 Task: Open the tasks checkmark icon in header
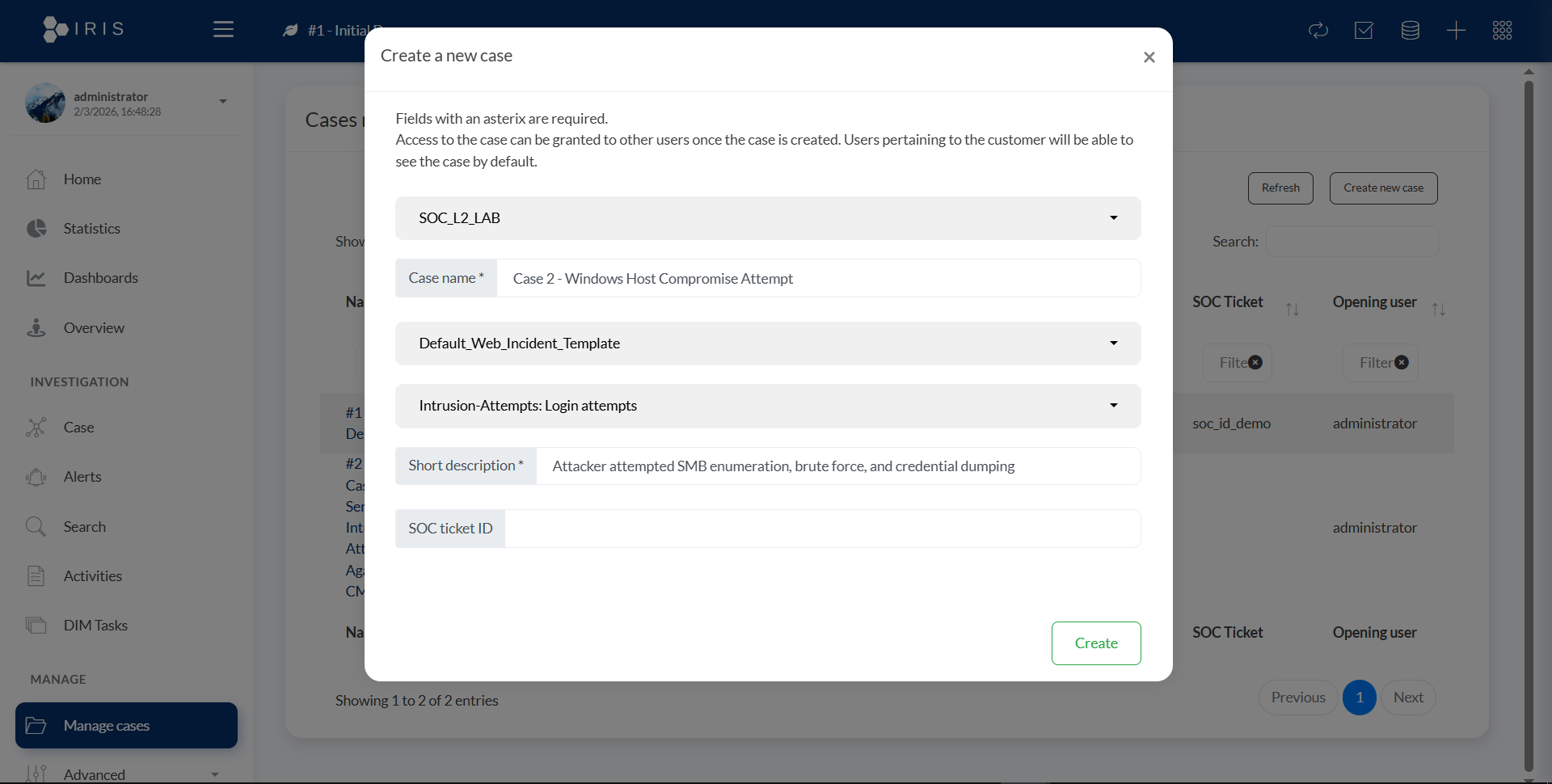coord(1364,31)
